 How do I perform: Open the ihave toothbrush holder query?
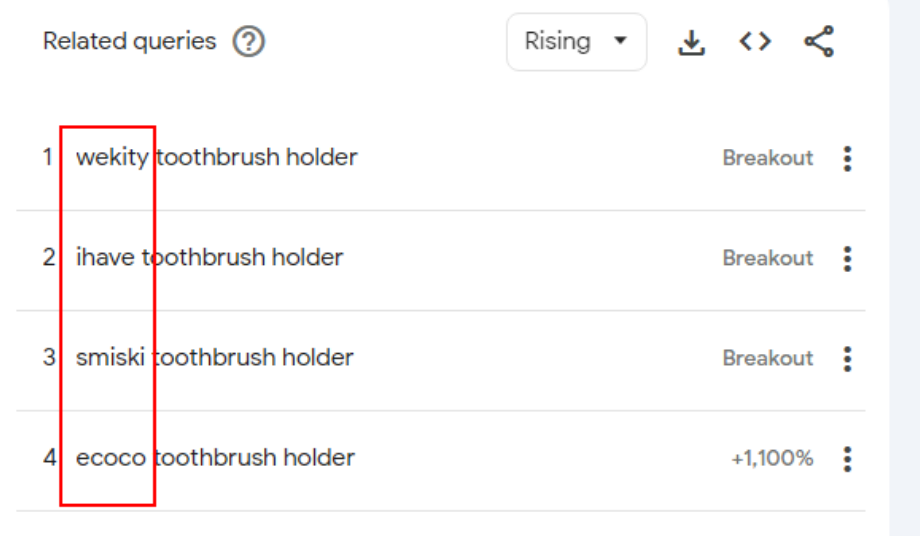(x=209, y=257)
